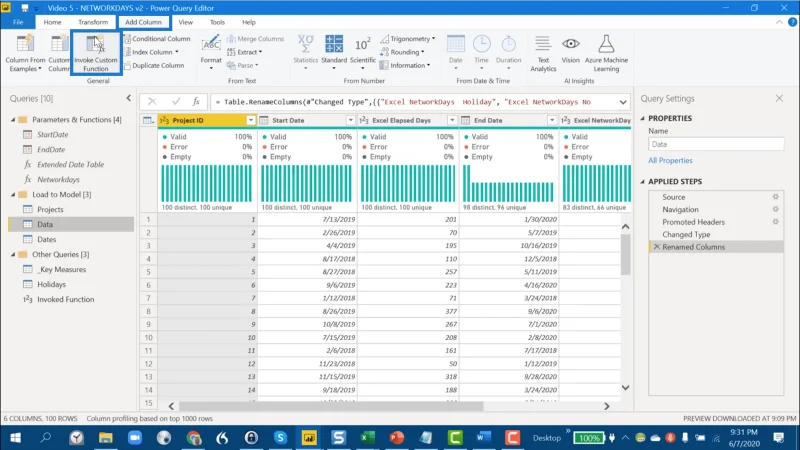Delete the Renamed Columns step
The width and height of the screenshot is (800, 450).
[657, 247]
